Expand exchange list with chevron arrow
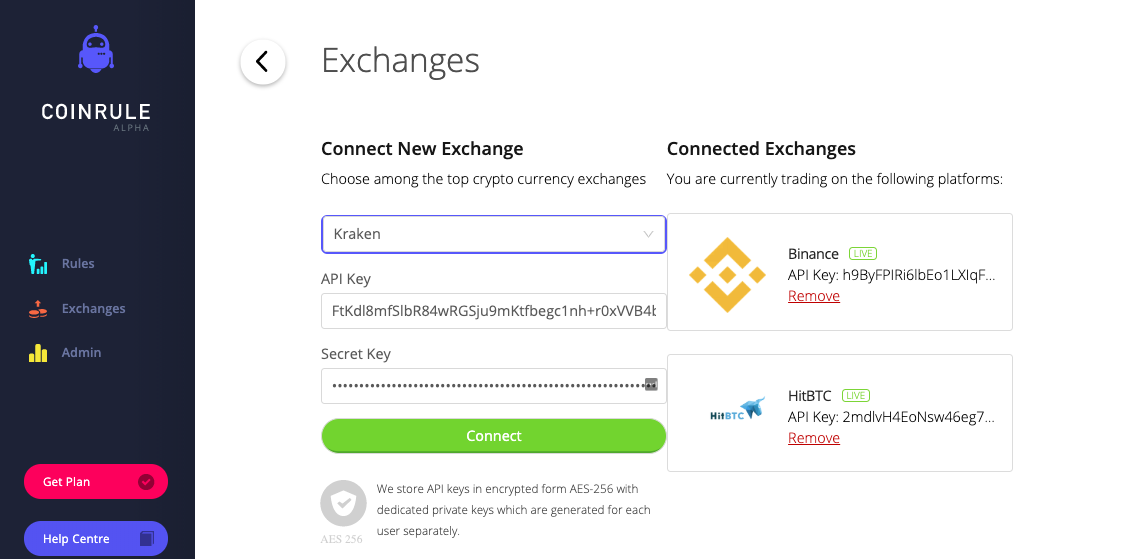The height and width of the screenshot is (559, 1128). pyautogui.click(x=648, y=235)
